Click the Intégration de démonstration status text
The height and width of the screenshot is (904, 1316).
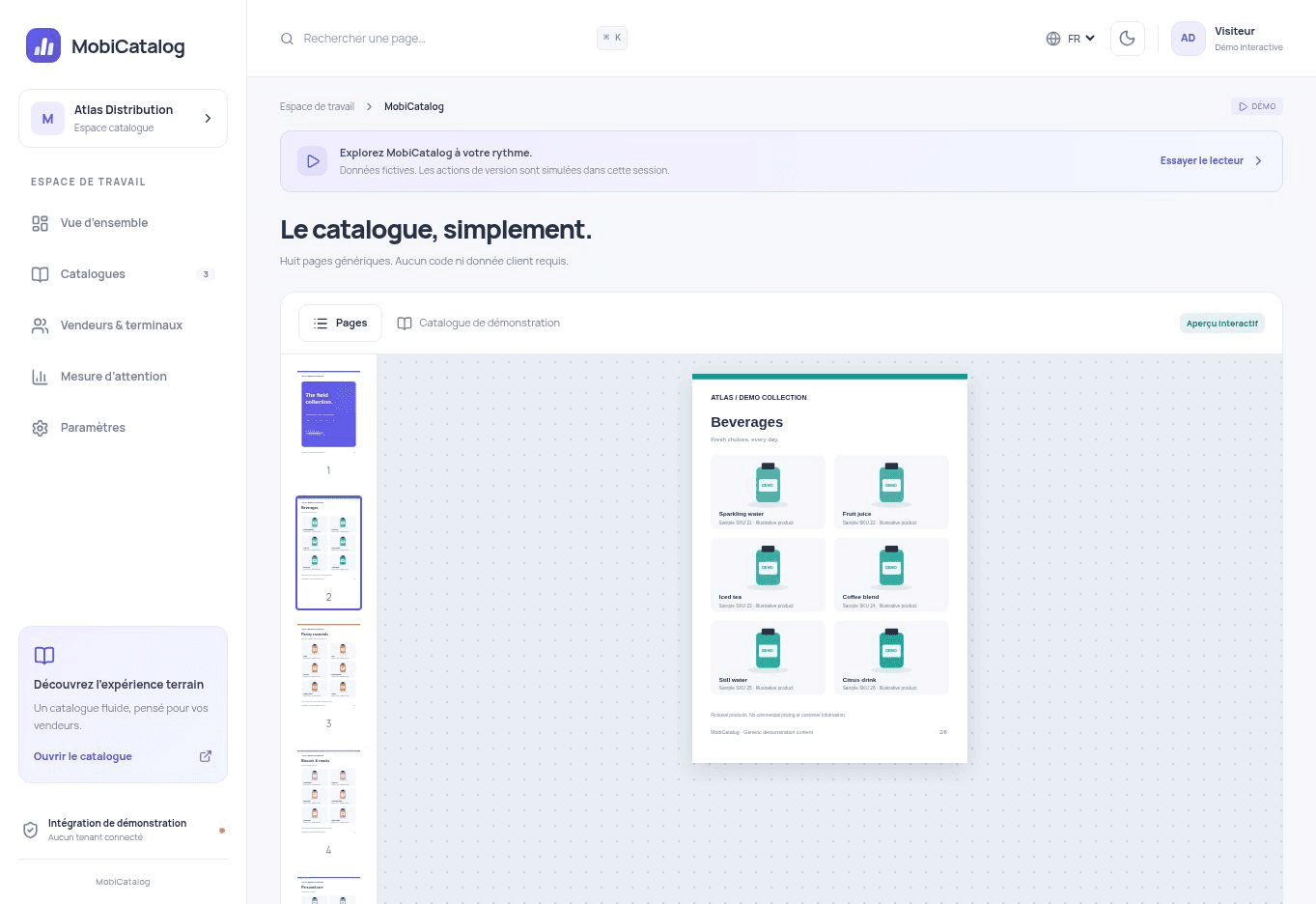pos(117,824)
